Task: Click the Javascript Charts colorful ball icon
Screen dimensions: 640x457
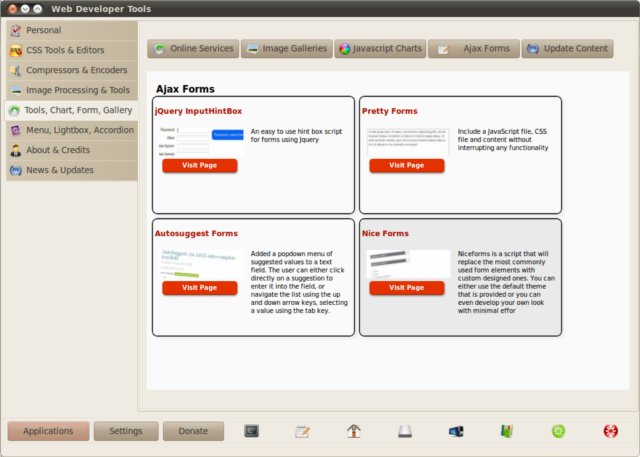Action: (x=345, y=49)
